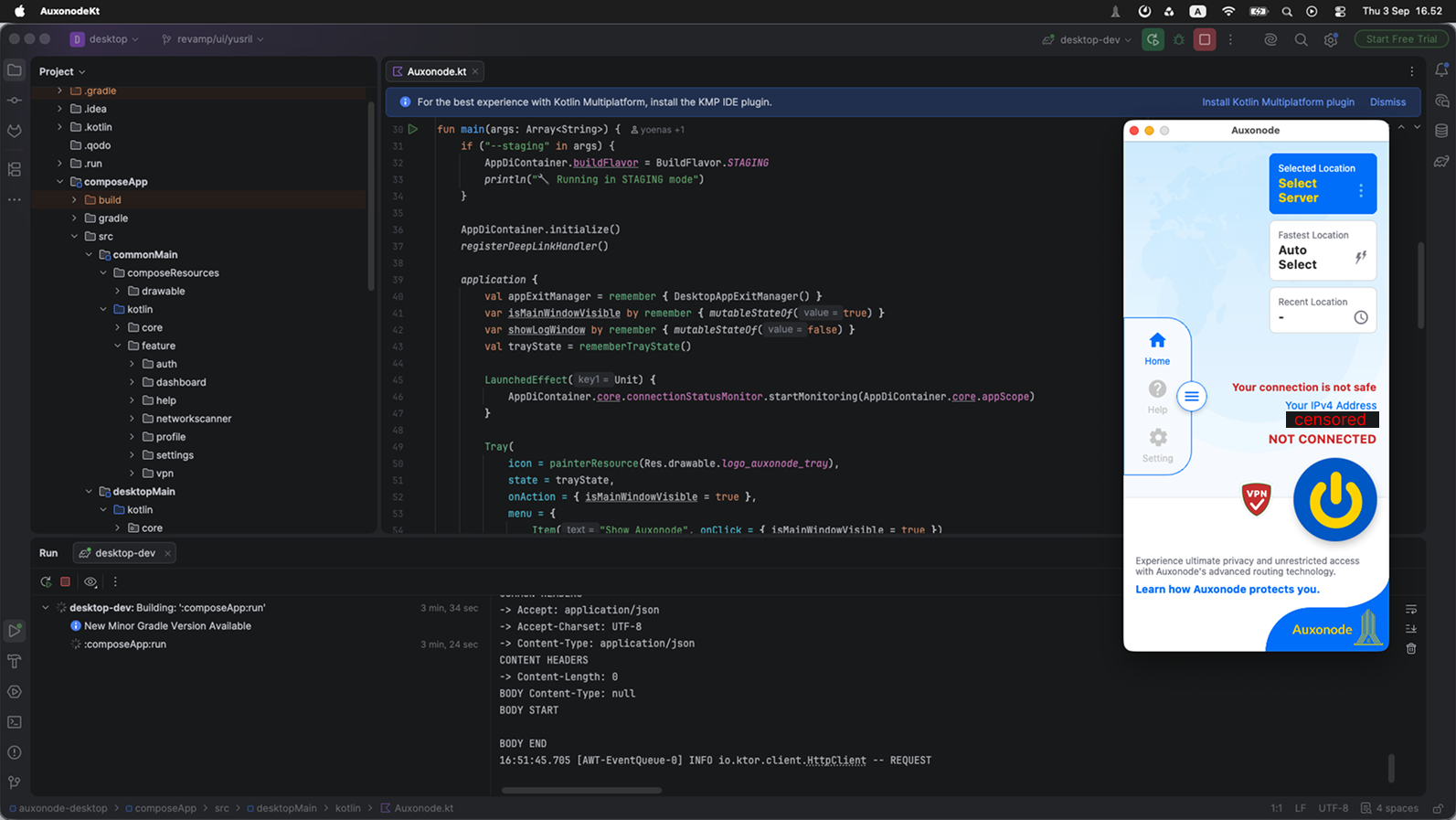The width and height of the screenshot is (1456, 820).
Task: Start debugging with the bug icon
Action: pyautogui.click(x=1179, y=39)
